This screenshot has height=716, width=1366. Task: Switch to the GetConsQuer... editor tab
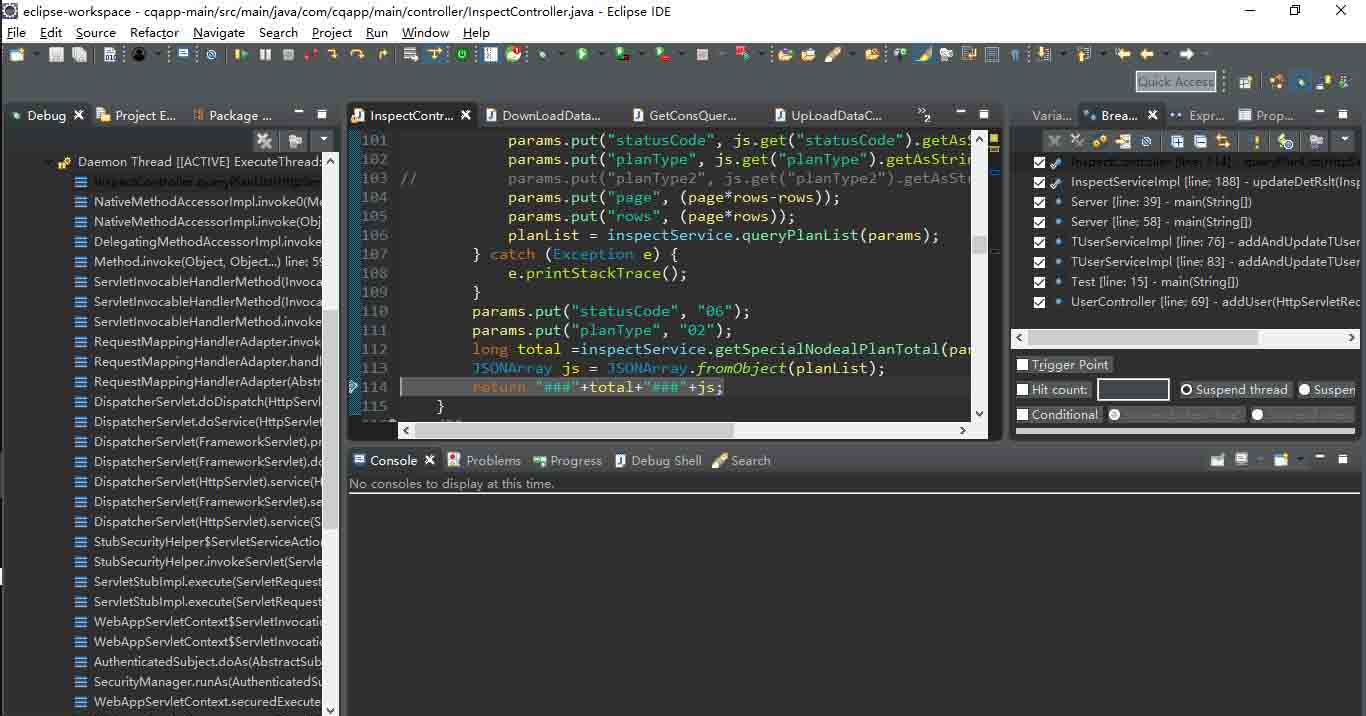pos(692,116)
